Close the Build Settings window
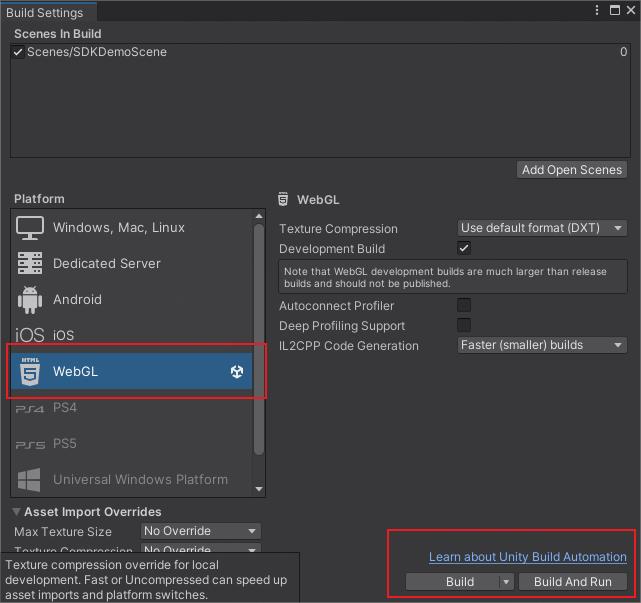 pyautogui.click(x=631, y=10)
